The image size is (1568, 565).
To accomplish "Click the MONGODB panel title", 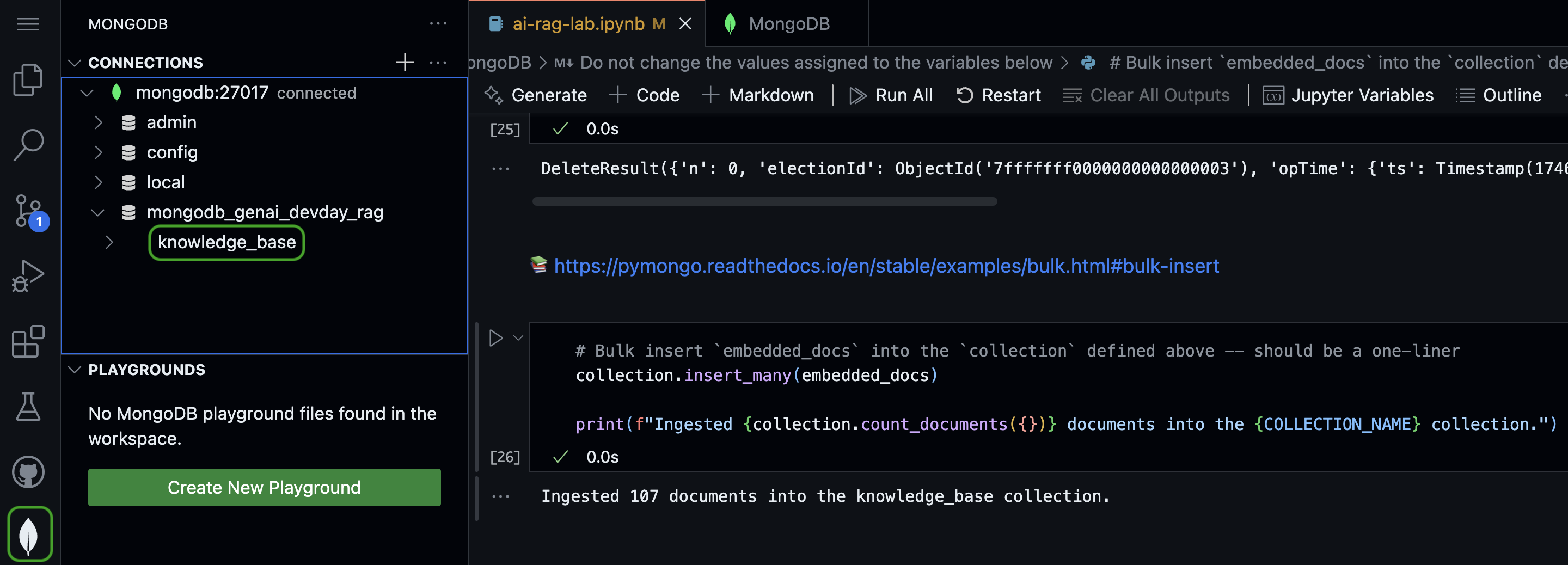I will pos(128,24).
